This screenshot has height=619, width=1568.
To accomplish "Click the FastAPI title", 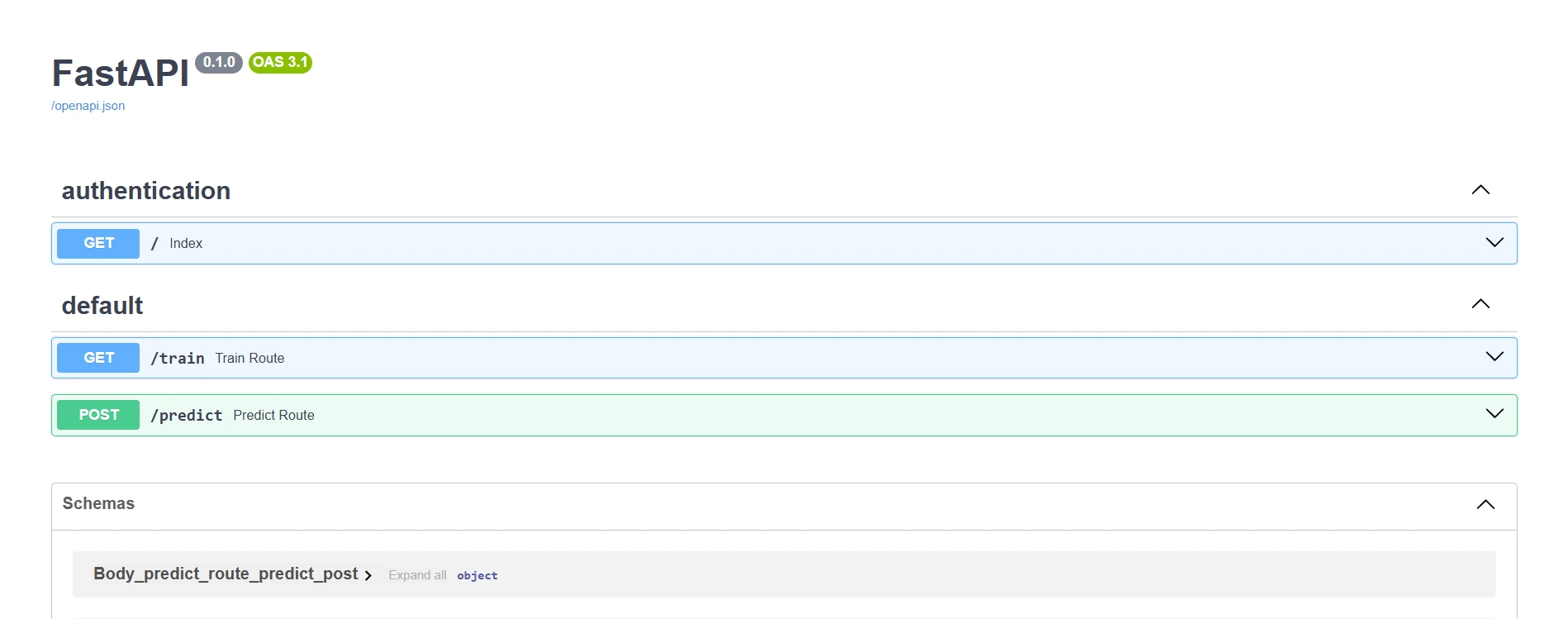I will coord(121,73).
